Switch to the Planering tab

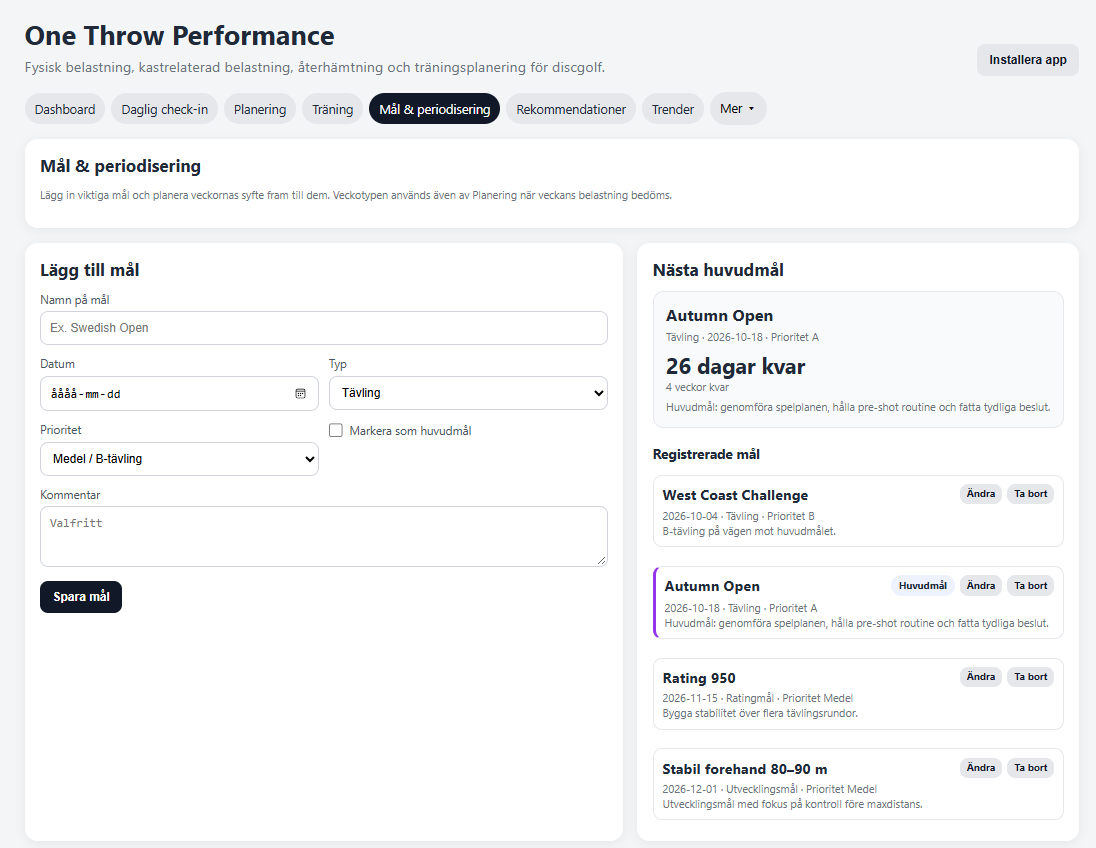tap(260, 109)
